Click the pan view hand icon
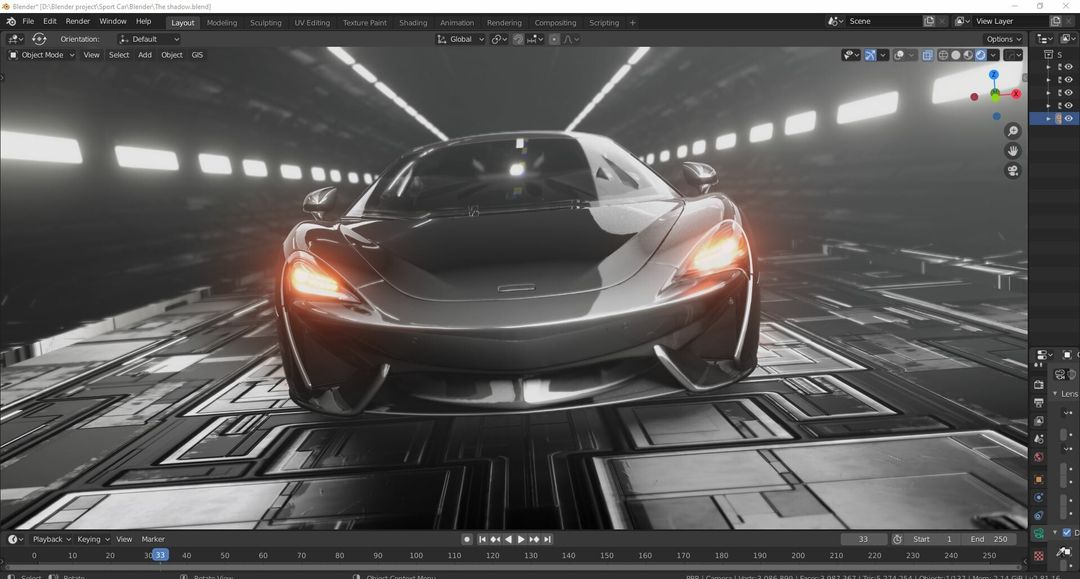 [x=1012, y=151]
